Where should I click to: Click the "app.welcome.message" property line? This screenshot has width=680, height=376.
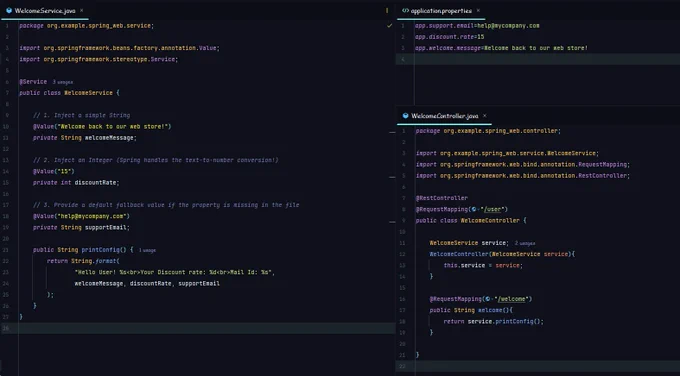501,48
